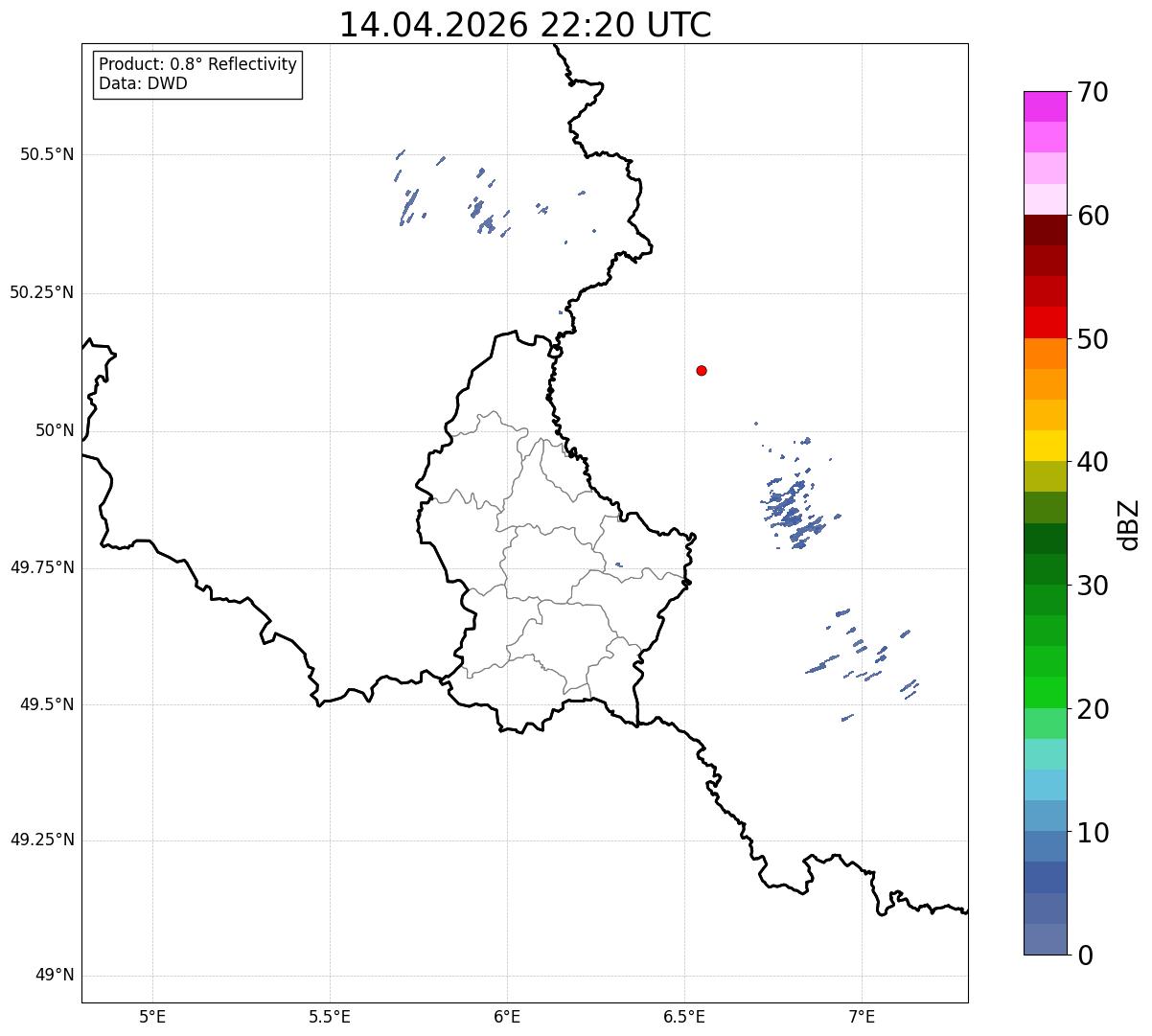Click the colorbar tick label 10
The width and height of the screenshot is (1152, 1036).
click(x=1093, y=832)
